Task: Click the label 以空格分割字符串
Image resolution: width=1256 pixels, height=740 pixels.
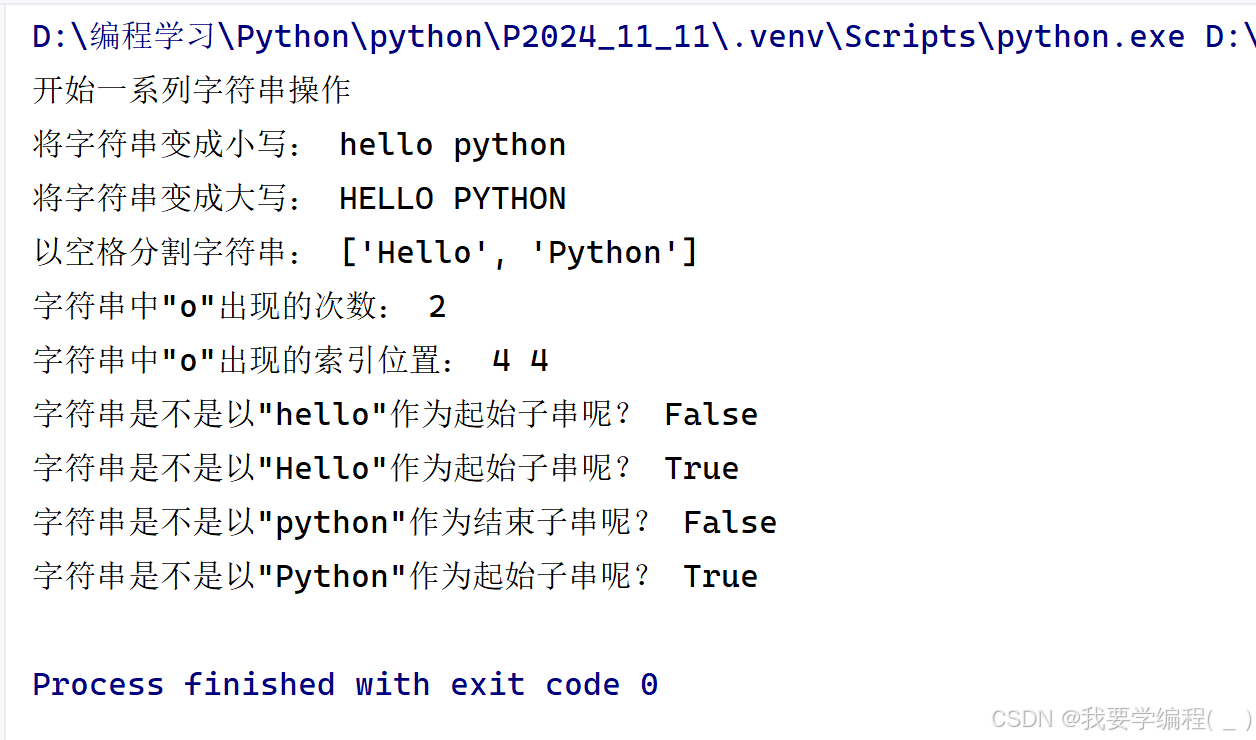Action: [x=168, y=253]
